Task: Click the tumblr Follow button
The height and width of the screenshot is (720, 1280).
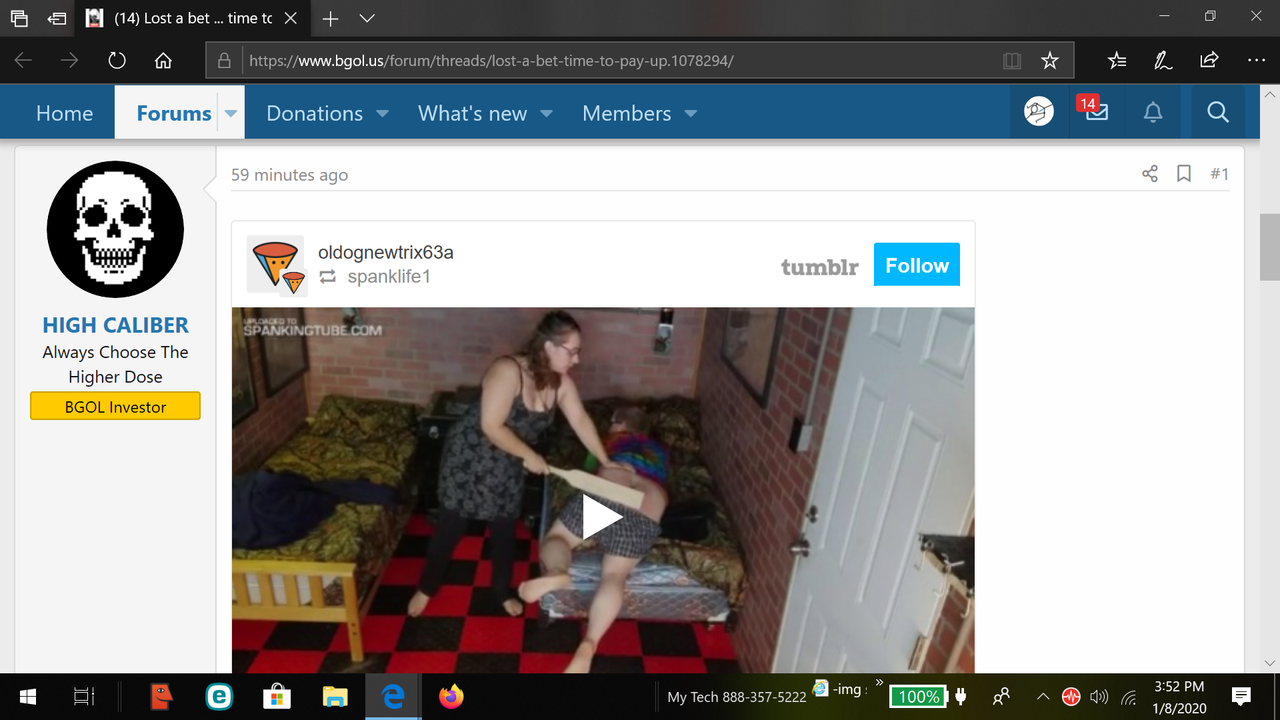Action: tap(916, 265)
